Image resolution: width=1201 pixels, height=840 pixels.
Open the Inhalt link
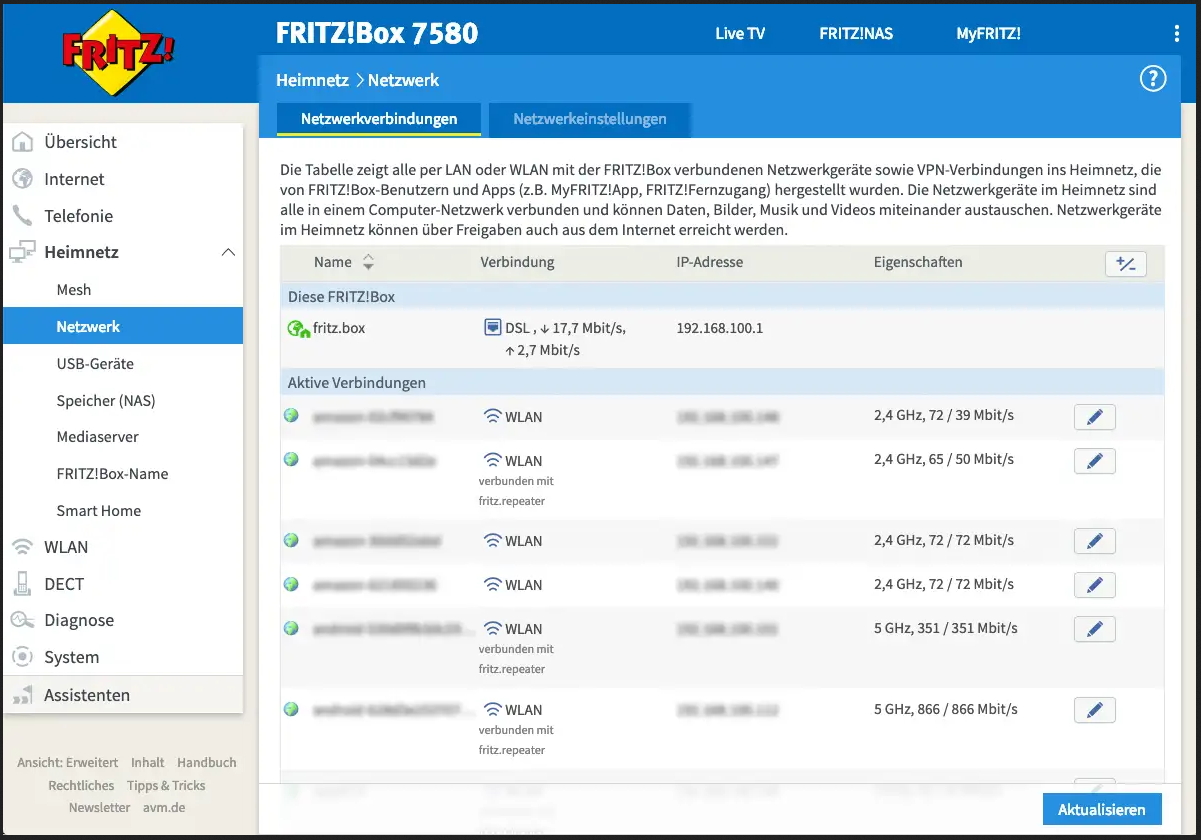click(x=148, y=762)
